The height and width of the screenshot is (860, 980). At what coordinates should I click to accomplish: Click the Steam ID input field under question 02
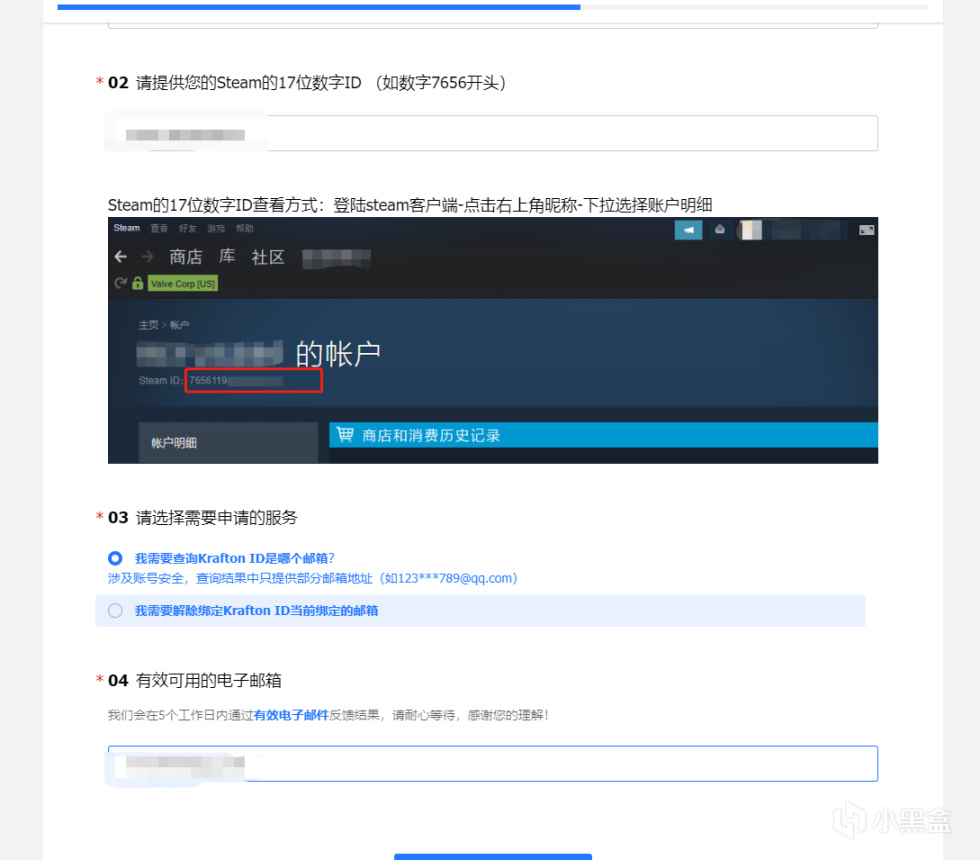coord(490,133)
